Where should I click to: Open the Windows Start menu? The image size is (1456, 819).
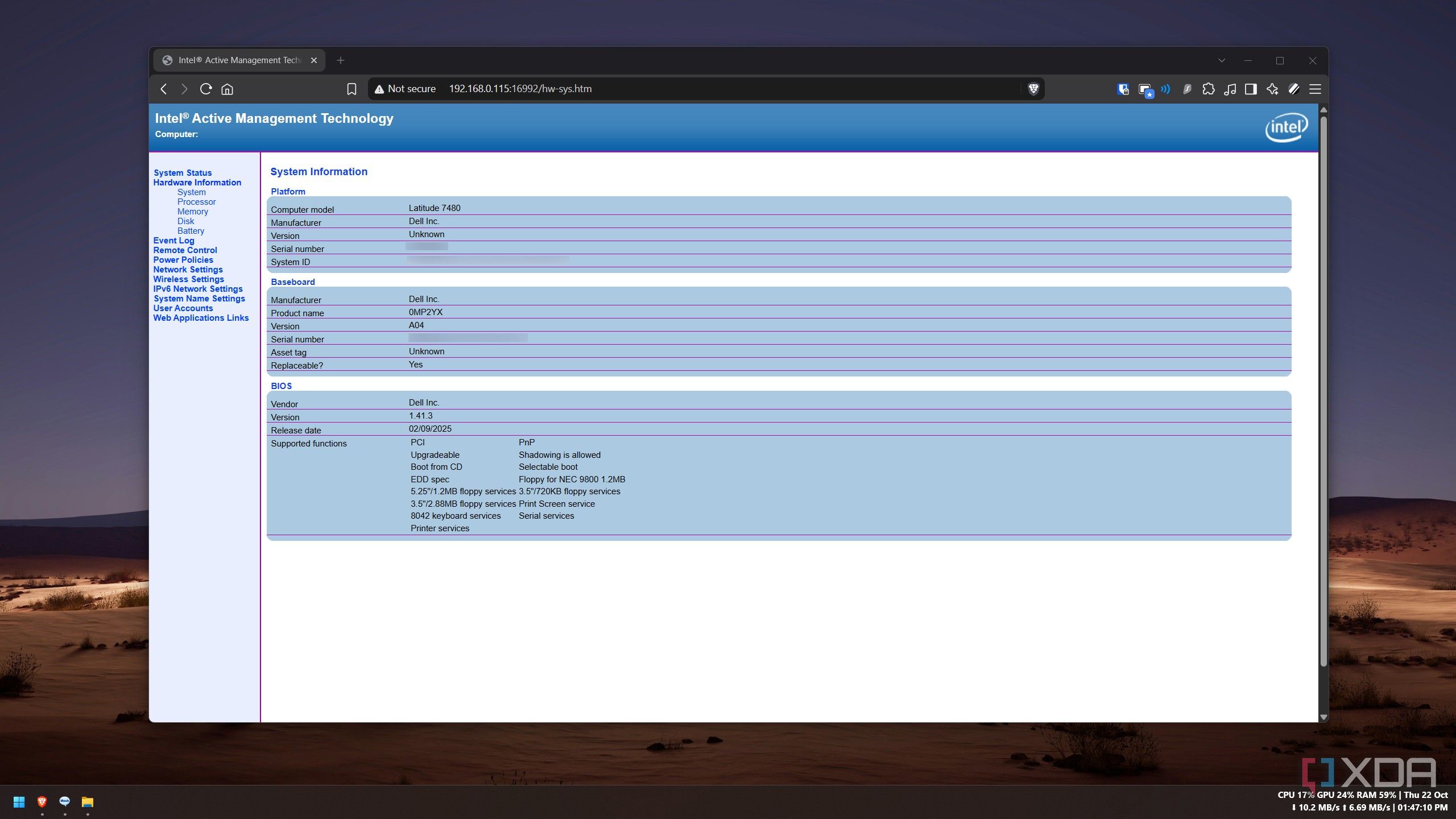[19, 802]
